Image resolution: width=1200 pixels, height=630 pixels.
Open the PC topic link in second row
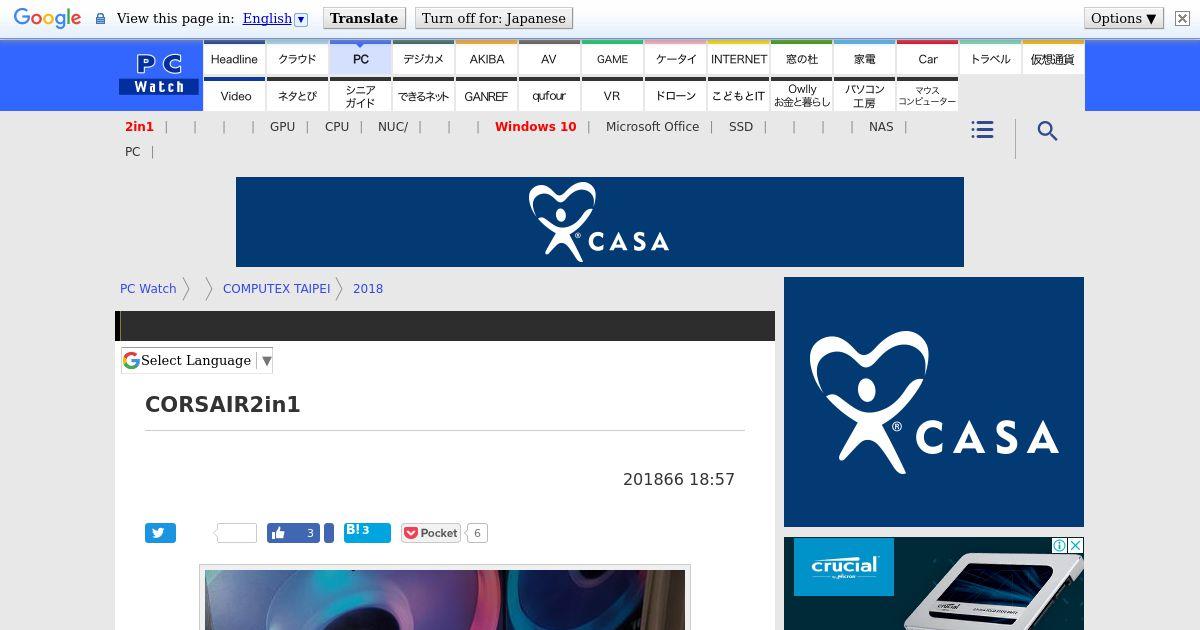click(x=132, y=152)
